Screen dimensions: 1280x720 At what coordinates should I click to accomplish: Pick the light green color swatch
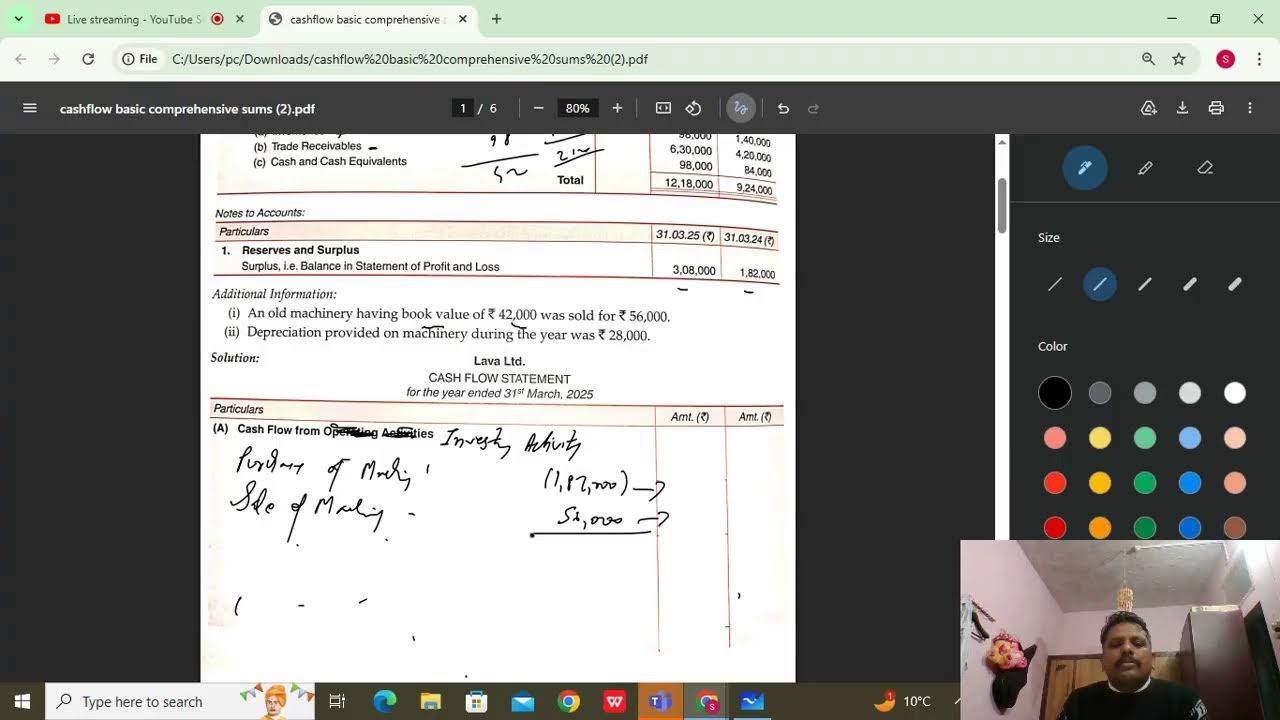point(1145,438)
